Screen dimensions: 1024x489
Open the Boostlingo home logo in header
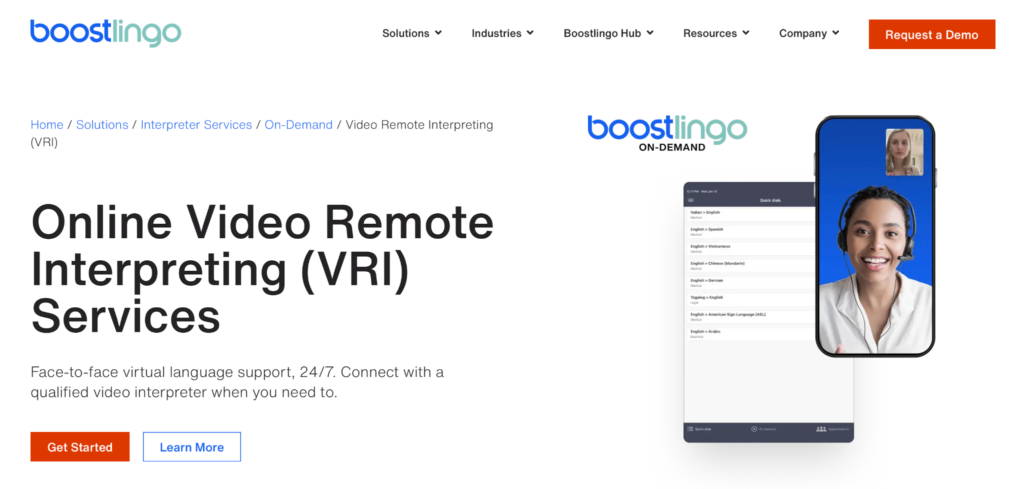106,32
